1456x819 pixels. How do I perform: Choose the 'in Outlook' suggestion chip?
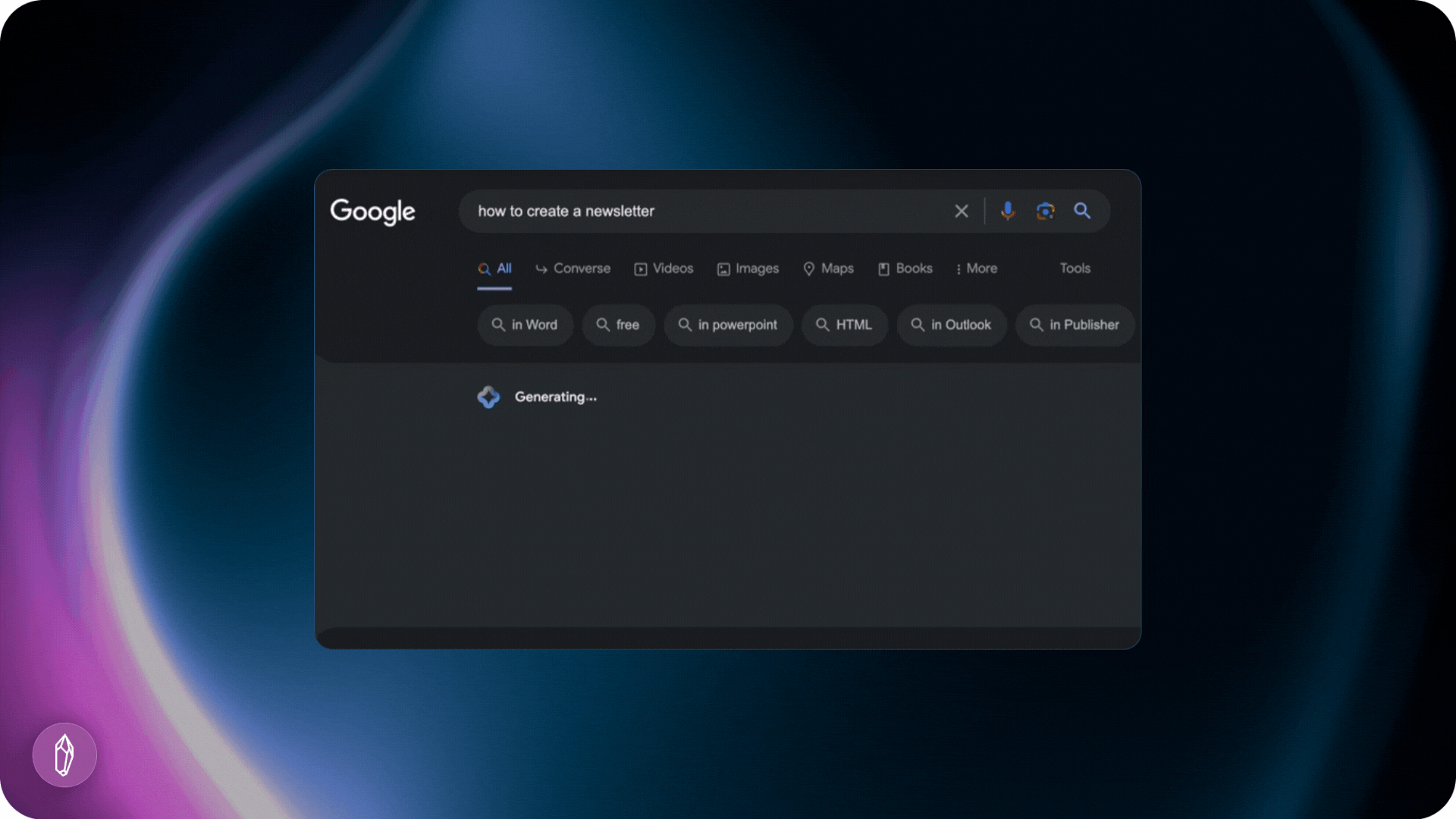point(951,325)
